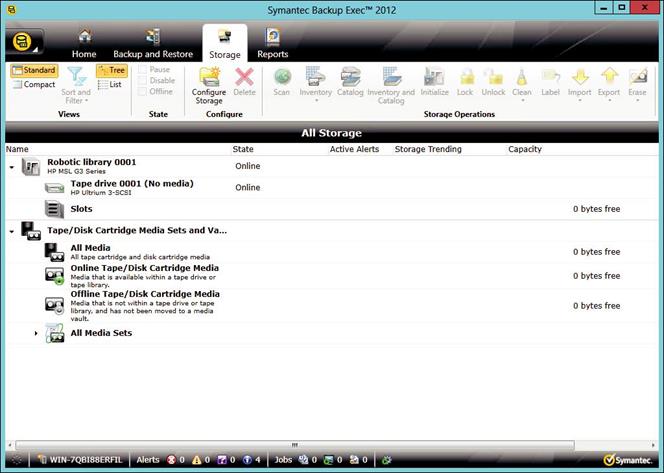Image resolution: width=664 pixels, height=473 pixels.
Task: Click the warning alerts yellow icon
Action: pyautogui.click(x=196, y=460)
